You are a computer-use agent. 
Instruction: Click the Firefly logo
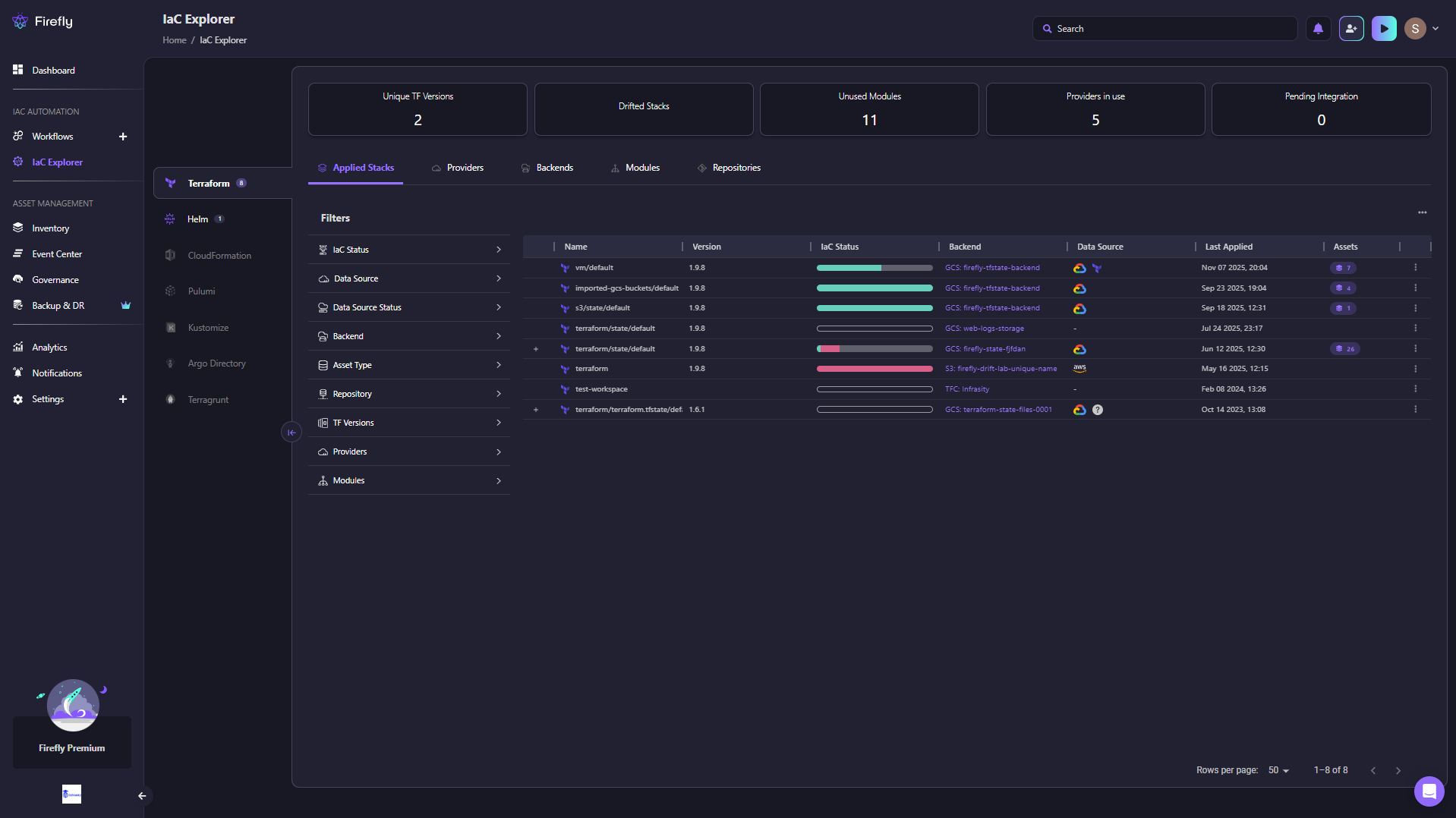point(43,21)
